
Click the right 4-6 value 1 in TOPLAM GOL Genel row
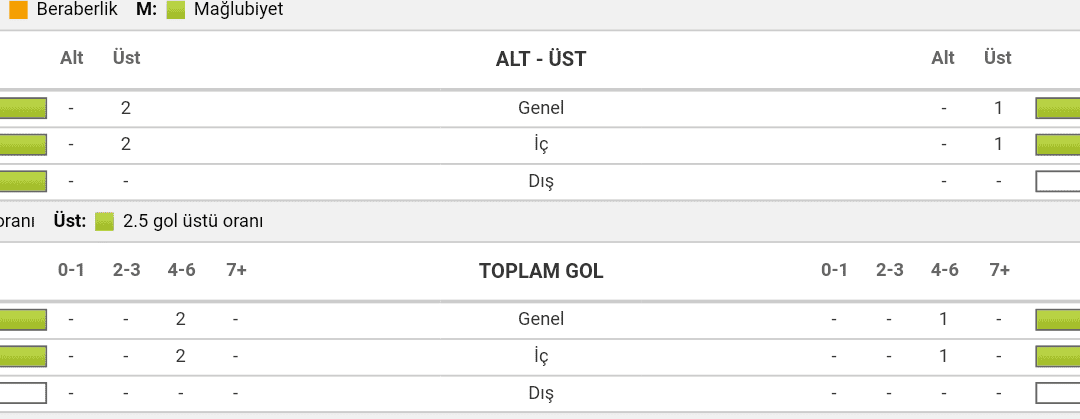(943, 319)
